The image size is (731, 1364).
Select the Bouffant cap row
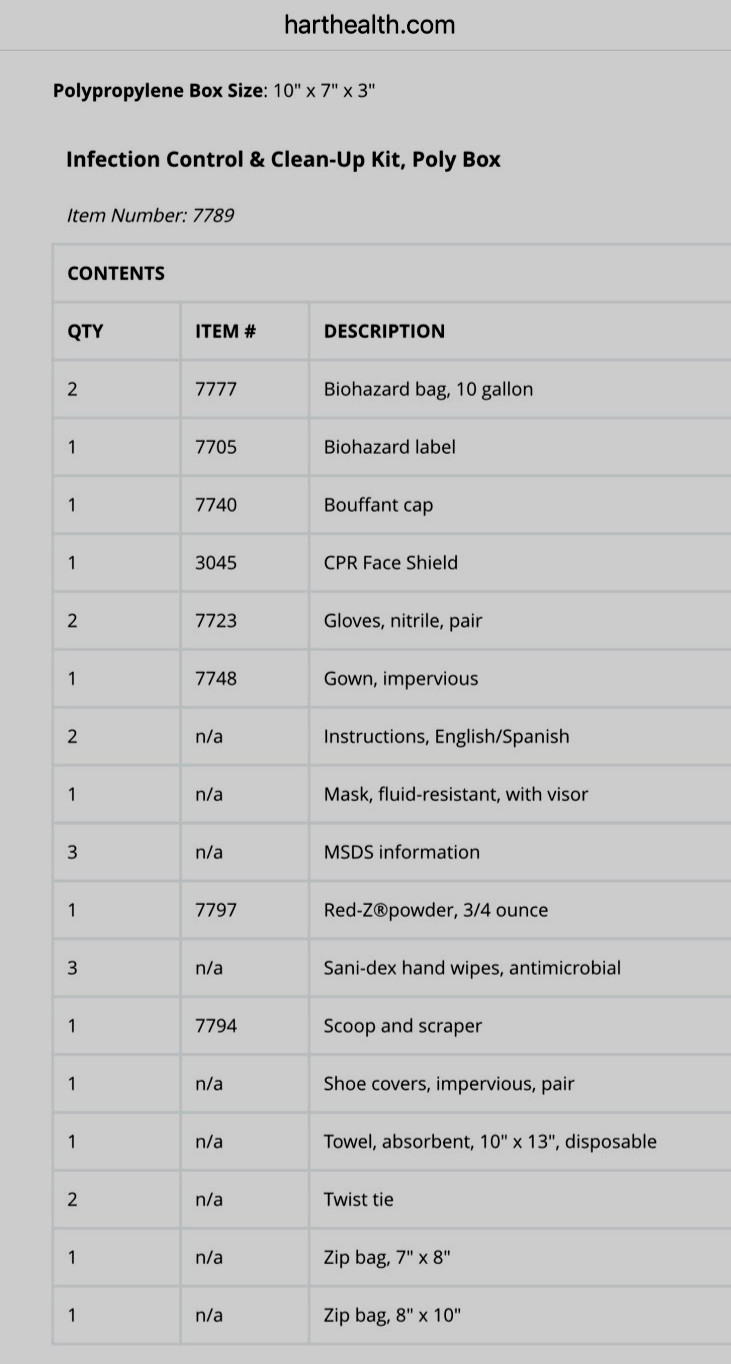392,505
